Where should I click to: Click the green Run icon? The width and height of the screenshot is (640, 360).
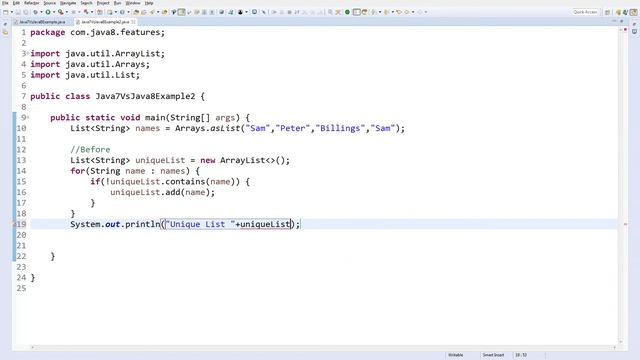coord(48,12)
